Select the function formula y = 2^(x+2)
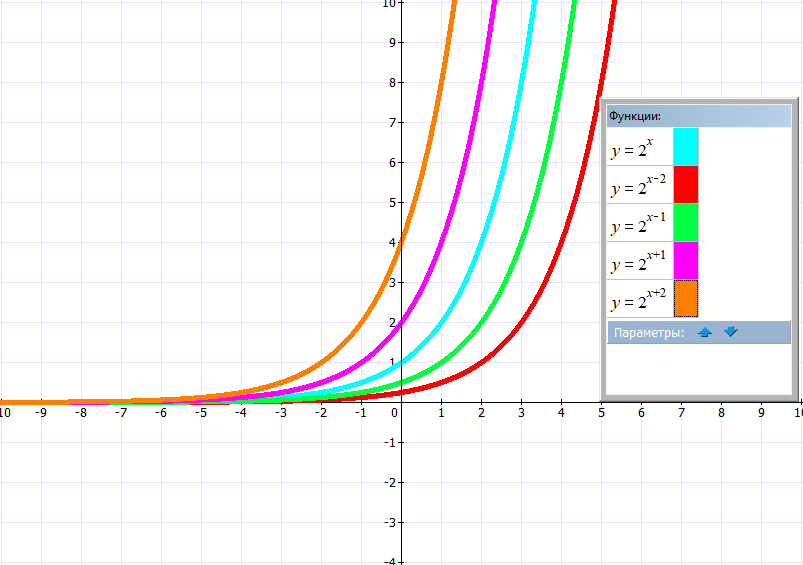The height and width of the screenshot is (565, 803). [638, 299]
